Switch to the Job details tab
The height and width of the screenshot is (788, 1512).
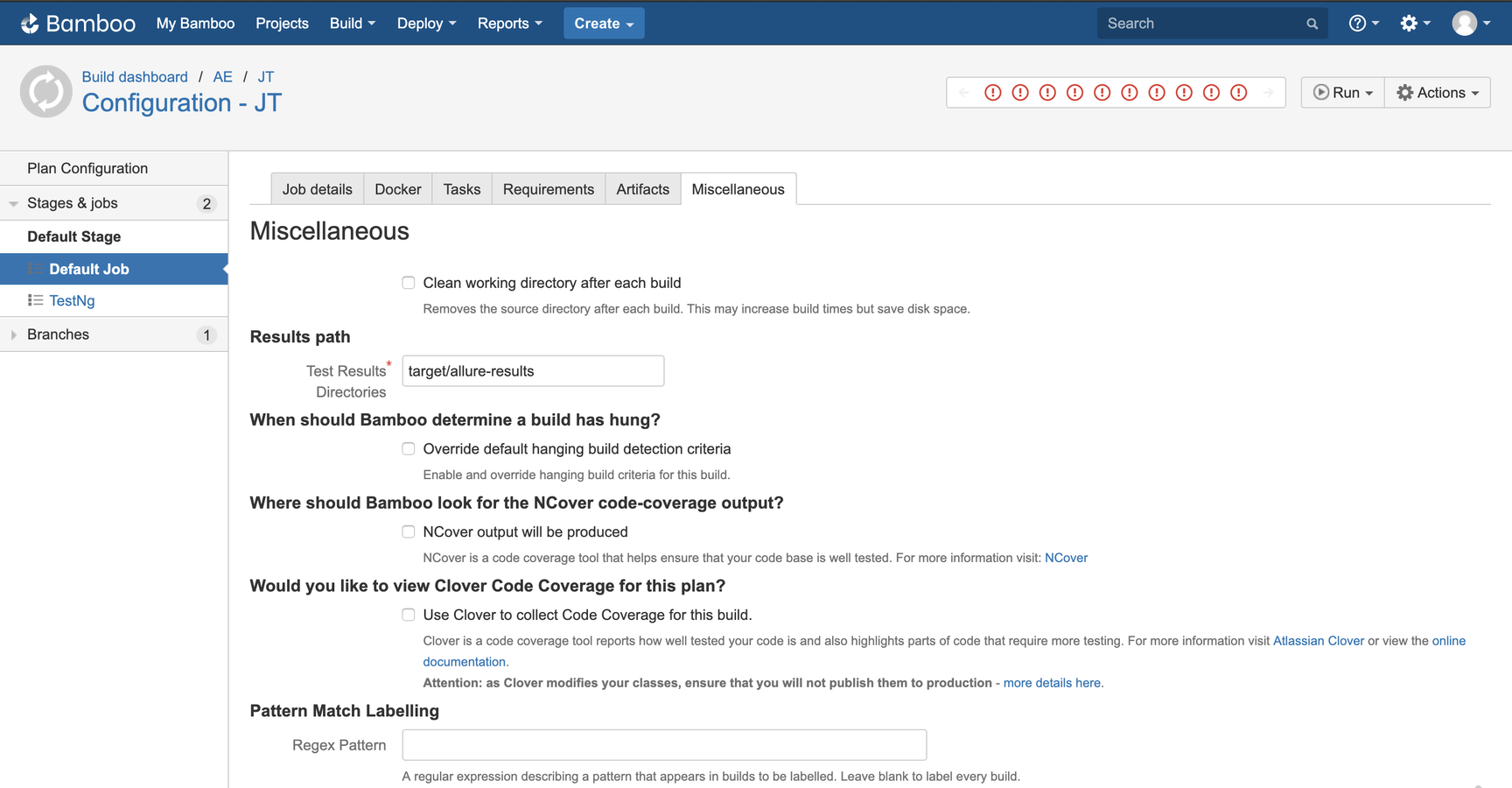[317, 189]
